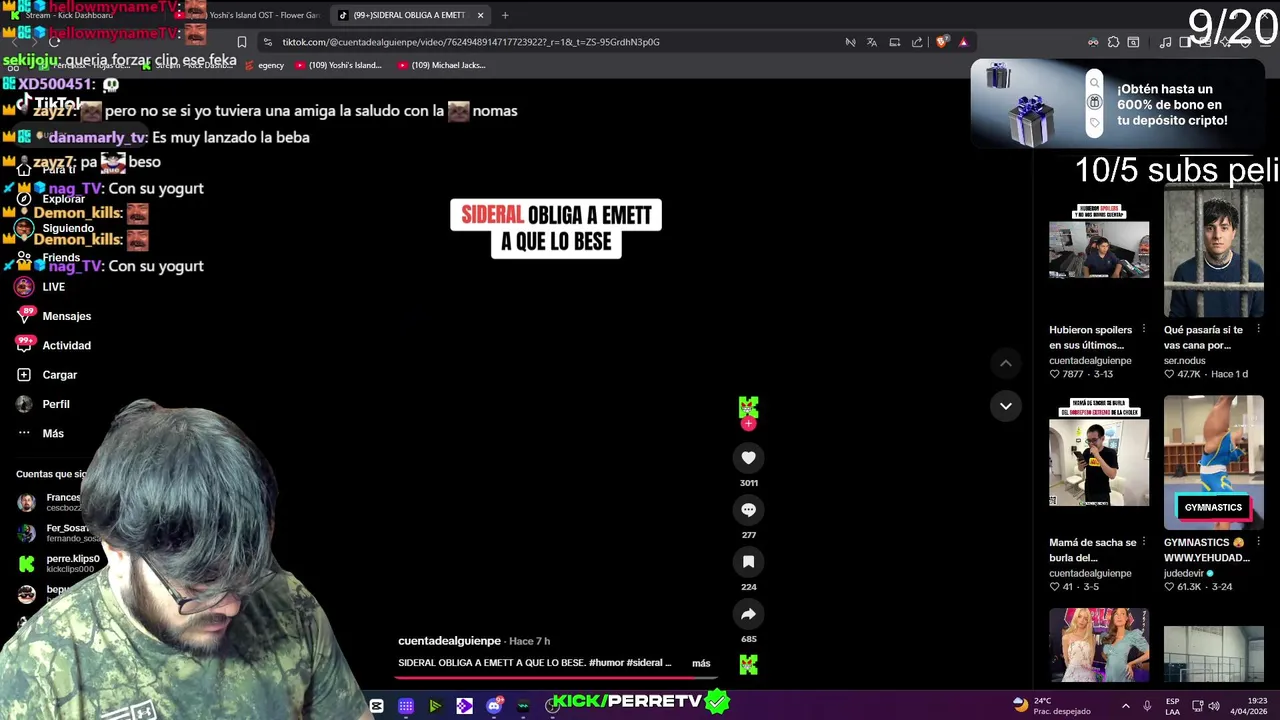Show hidden system tray icons
This screenshot has width=1280, height=720.
(1125, 705)
